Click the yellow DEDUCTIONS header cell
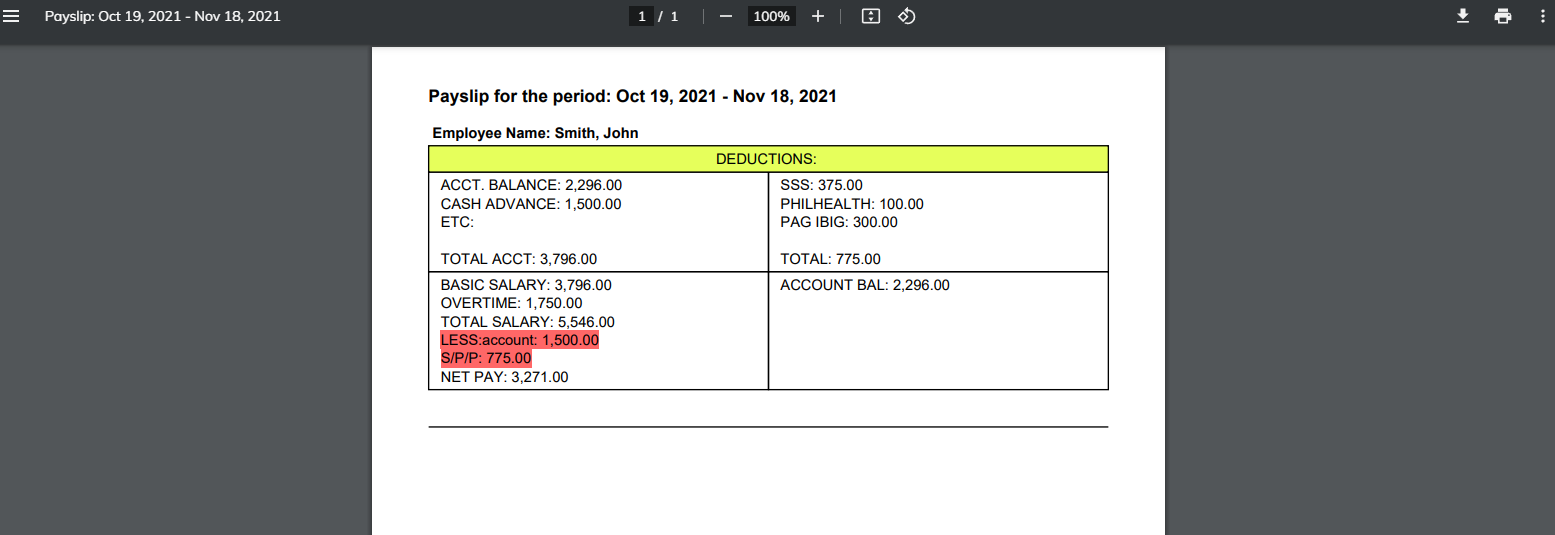This screenshot has height=535, width=1555. pyautogui.click(x=768, y=159)
